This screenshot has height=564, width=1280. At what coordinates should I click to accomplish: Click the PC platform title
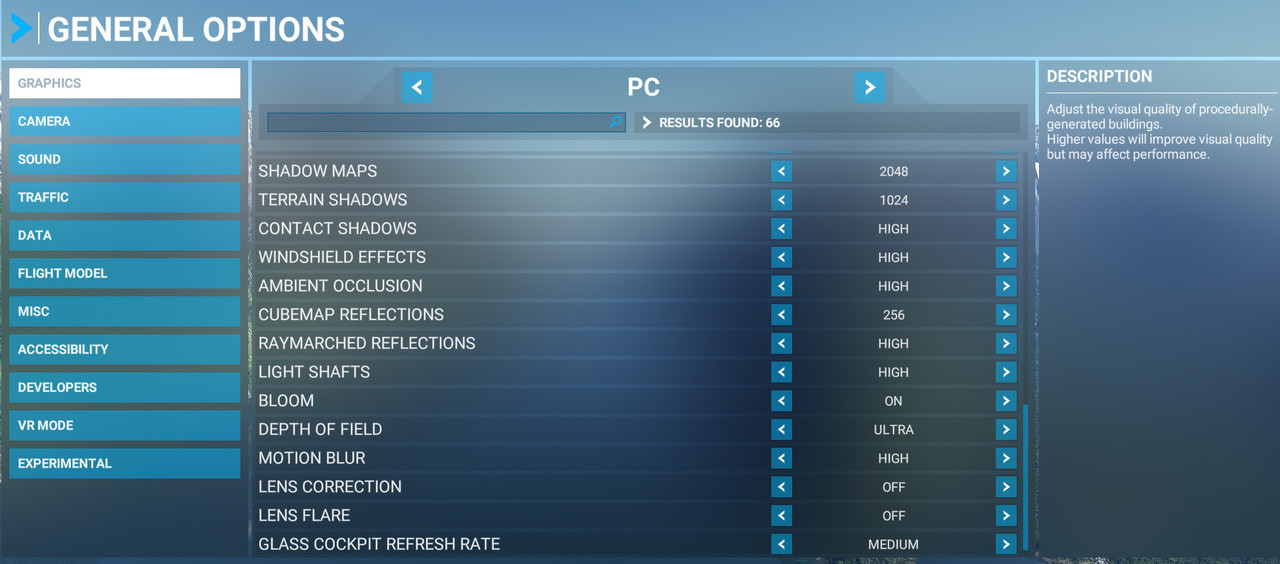pos(643,87)
